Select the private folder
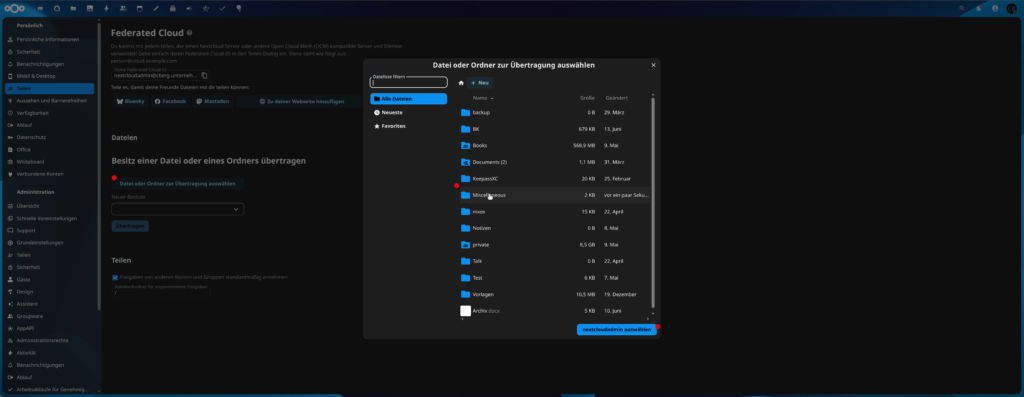 pos(554,245)
